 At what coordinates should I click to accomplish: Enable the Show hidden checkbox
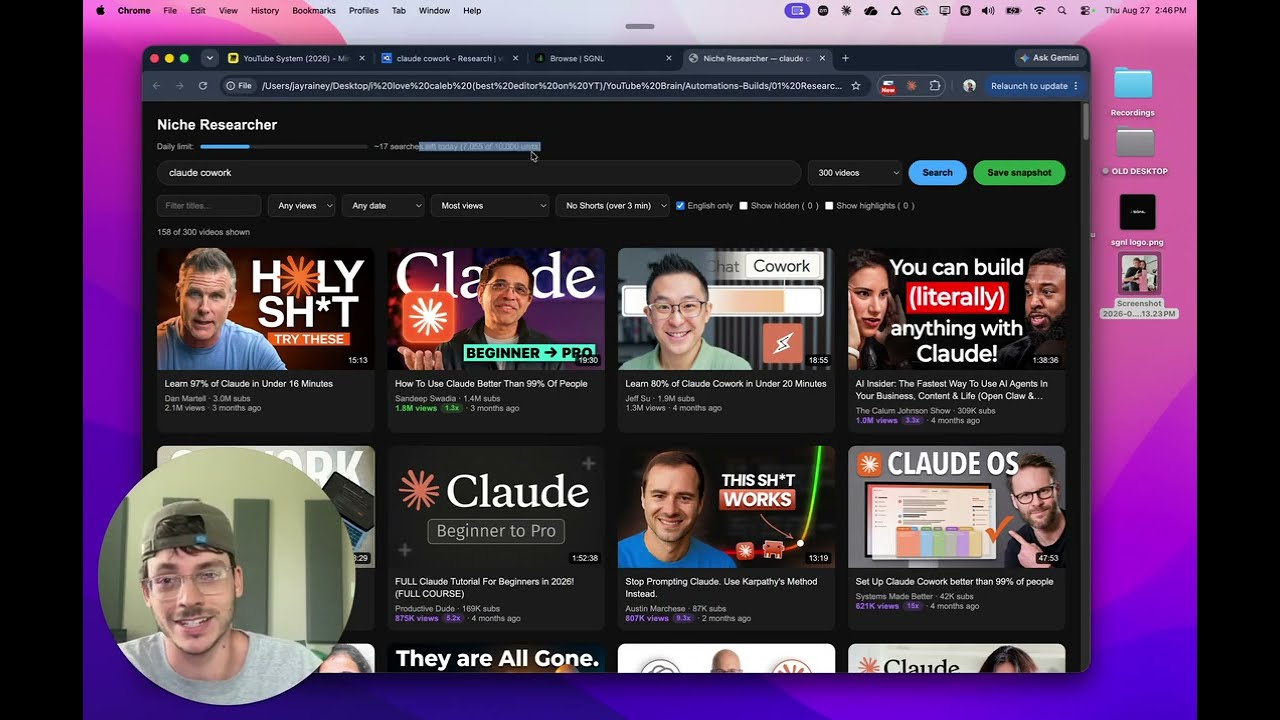click(x=743, y=206)
